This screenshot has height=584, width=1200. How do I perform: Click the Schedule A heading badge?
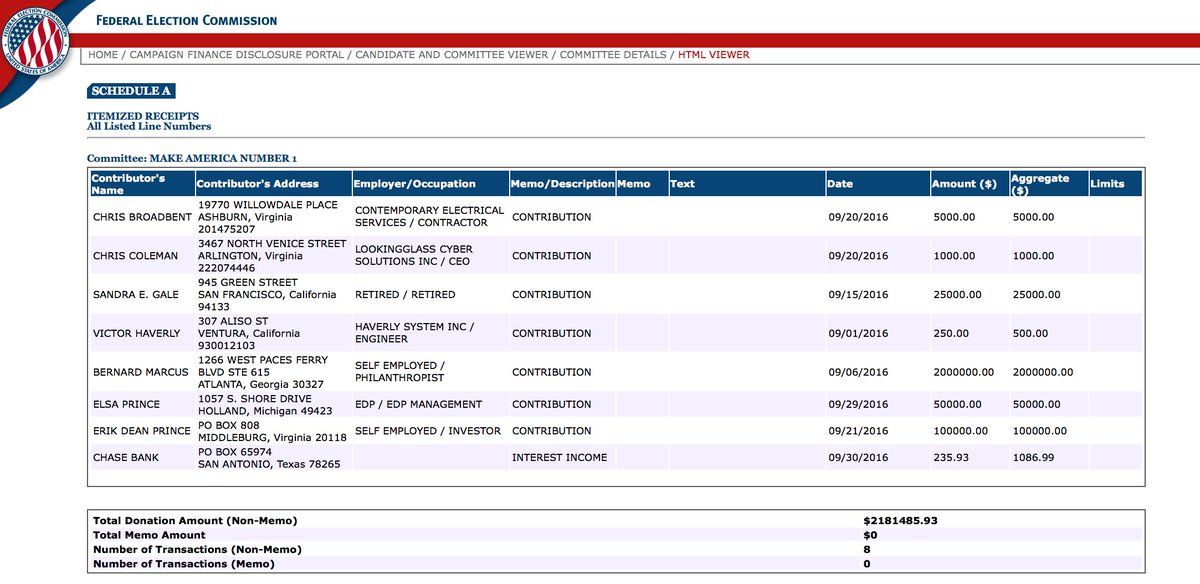point(131,91)
